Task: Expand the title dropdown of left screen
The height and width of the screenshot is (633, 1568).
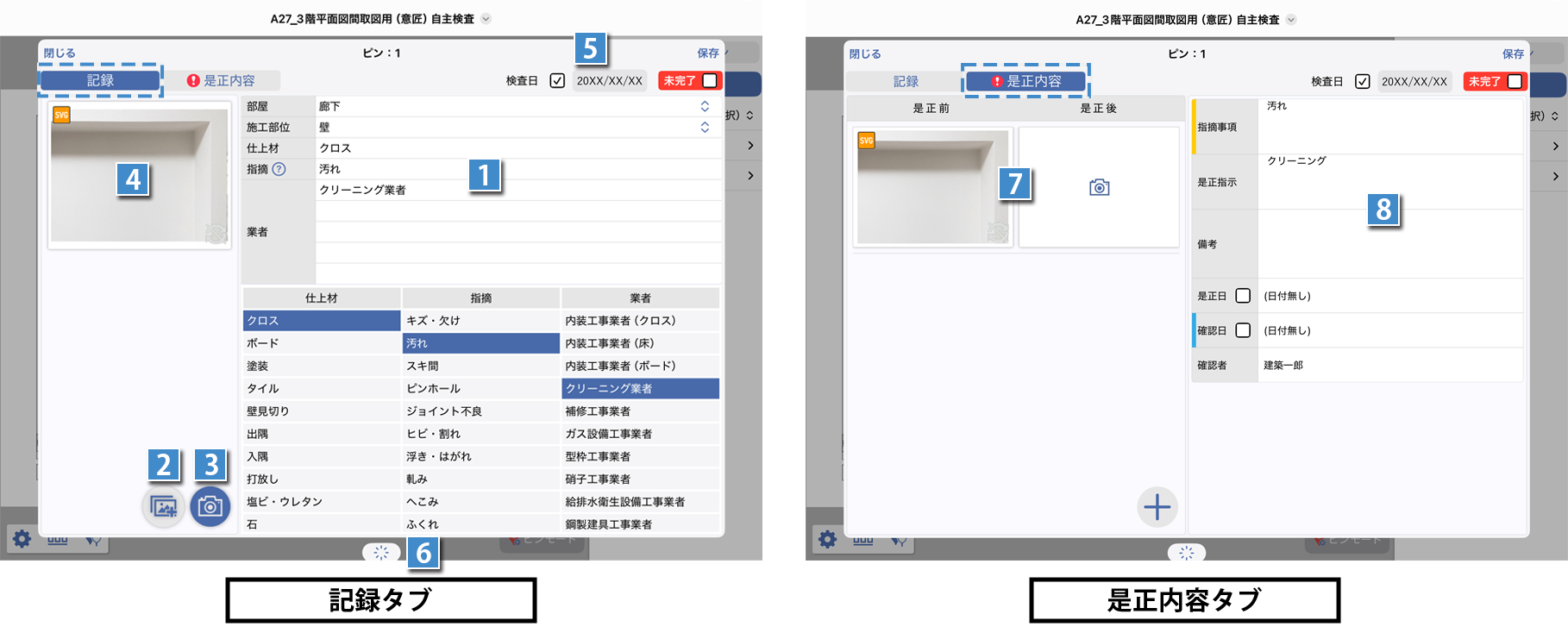Action: (486, 19)
